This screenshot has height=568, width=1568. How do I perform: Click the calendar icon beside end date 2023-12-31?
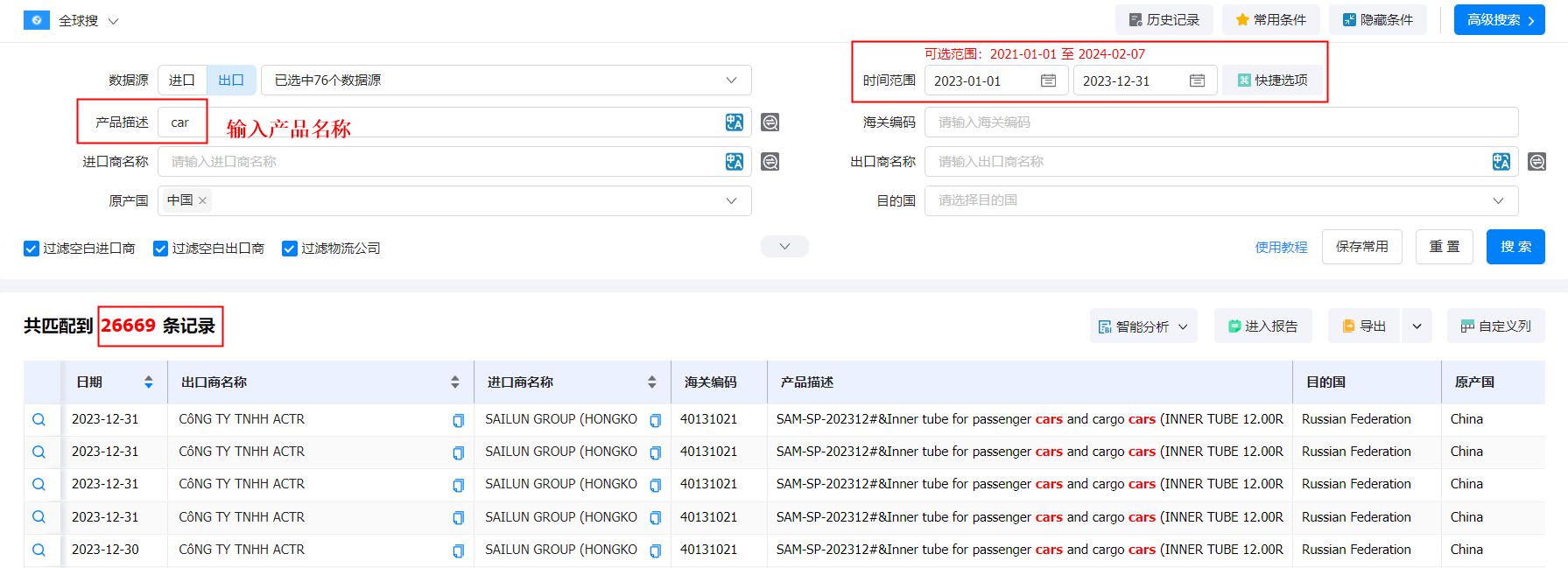tap(1197, 81)
